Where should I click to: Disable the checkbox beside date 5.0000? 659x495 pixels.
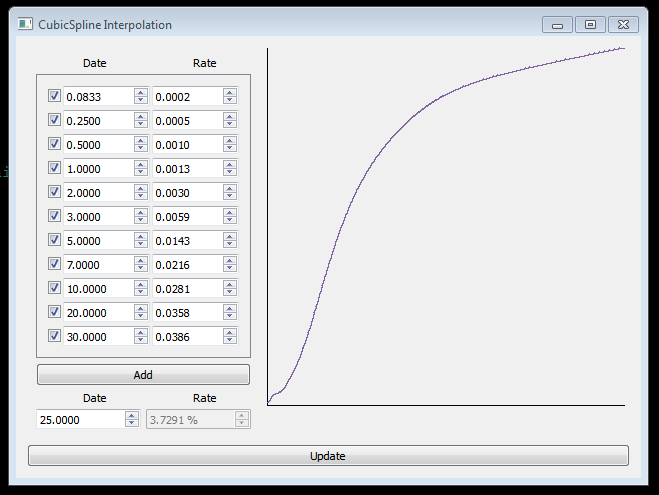pyautogui.click(x=54, y=240)
